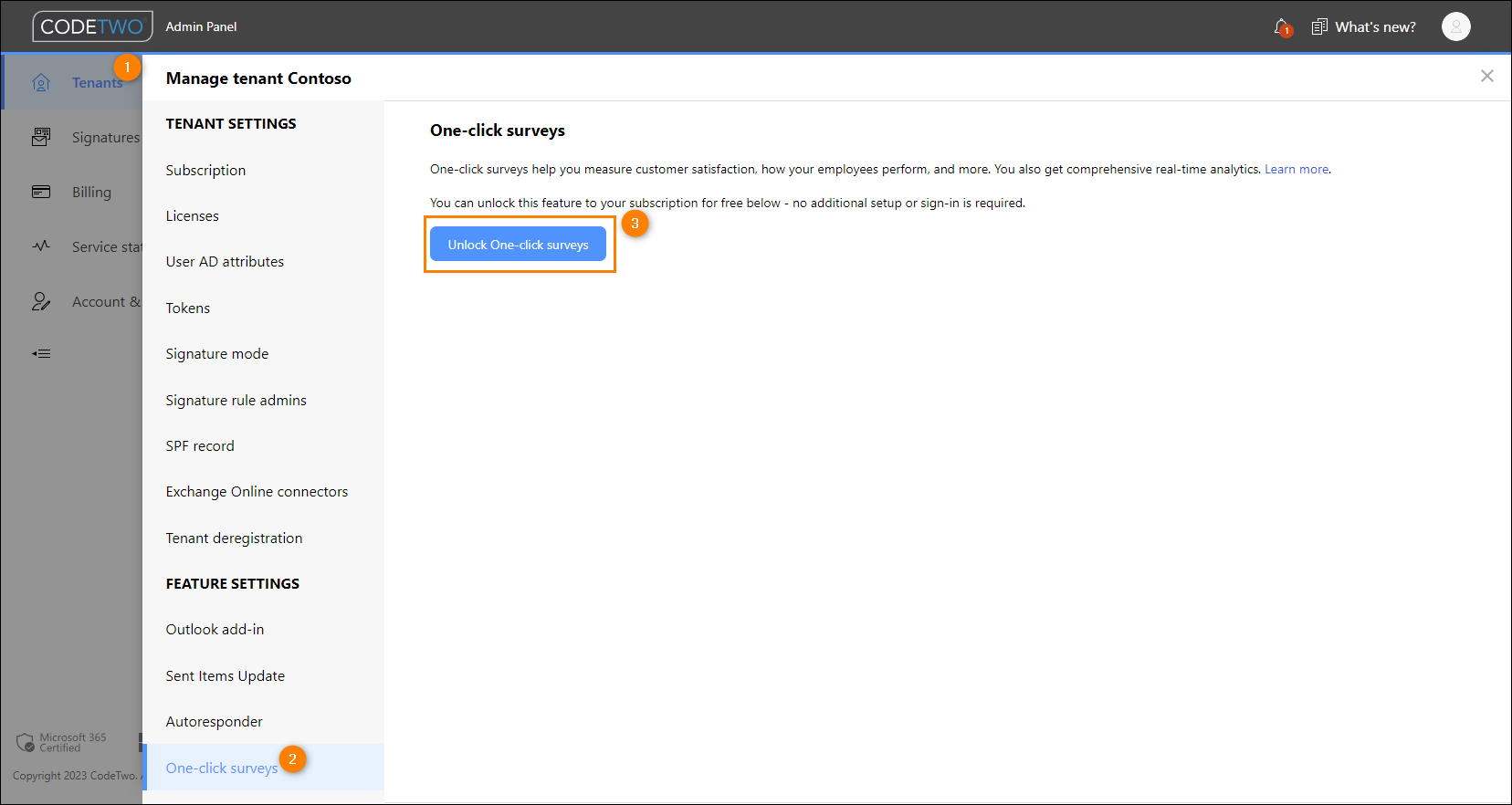Select One-click surveys in feature settings
Image resolution: width=1512 pixels, height=805 pixels.
click(x=222, y=768)
